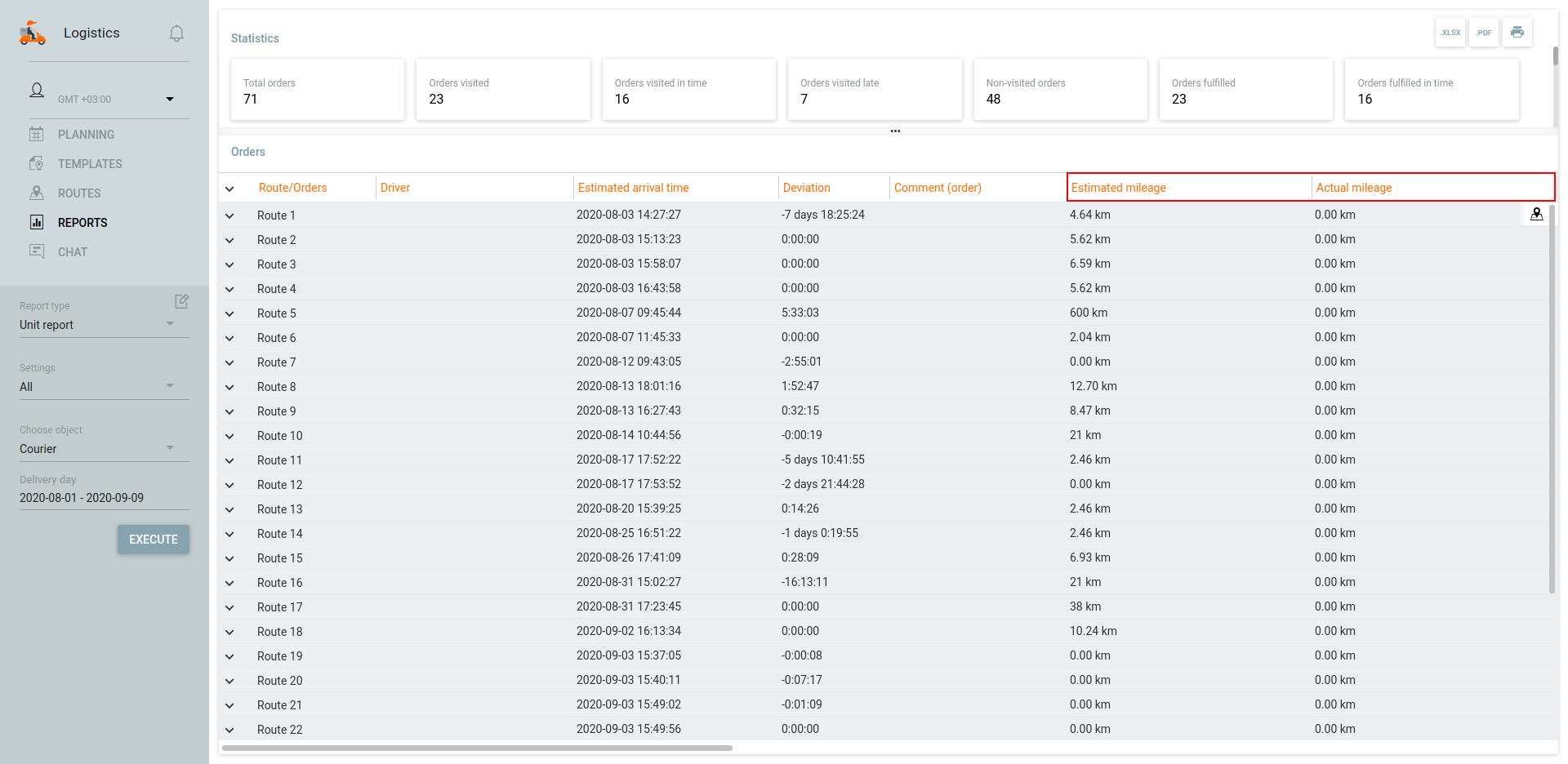Viewport: 1568px width, 764px height.
Task: Click the user account icon
Action: (37, 91)
